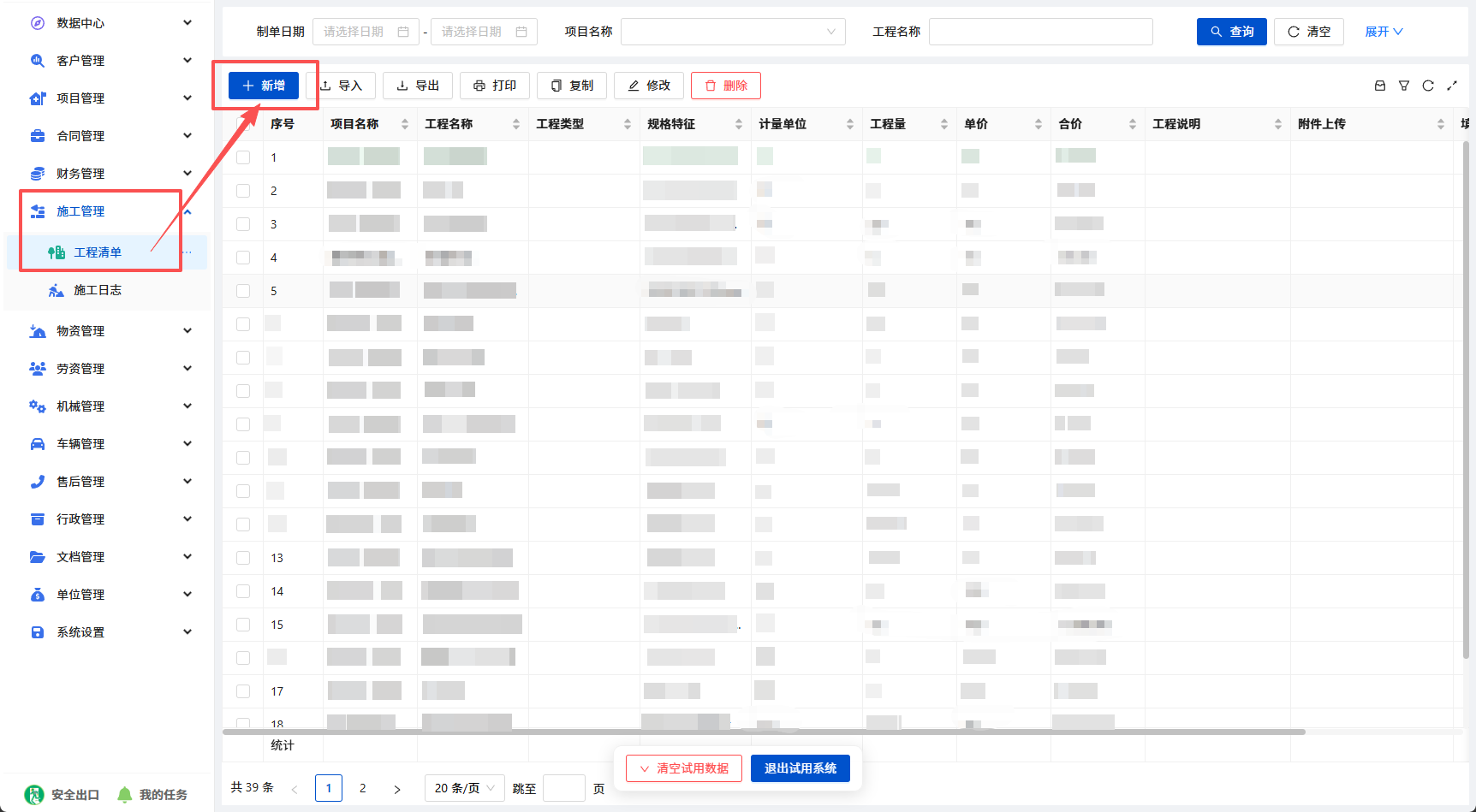
Task: Tick the checkbox for row 1
Action: coord(243,157)
